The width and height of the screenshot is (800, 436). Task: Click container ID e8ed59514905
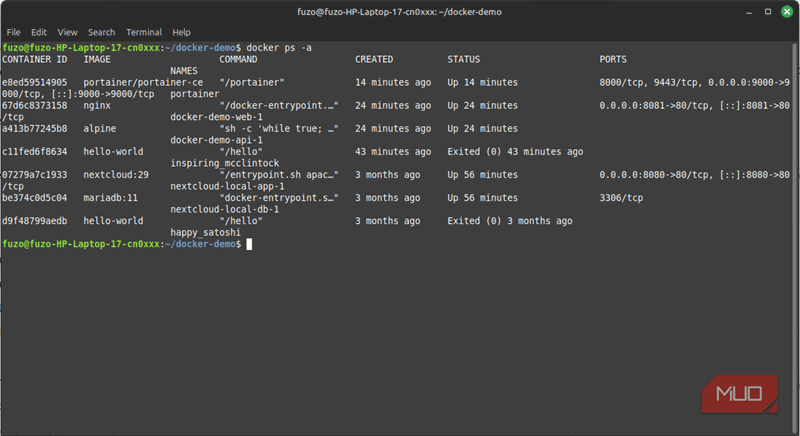coord(35,82)
